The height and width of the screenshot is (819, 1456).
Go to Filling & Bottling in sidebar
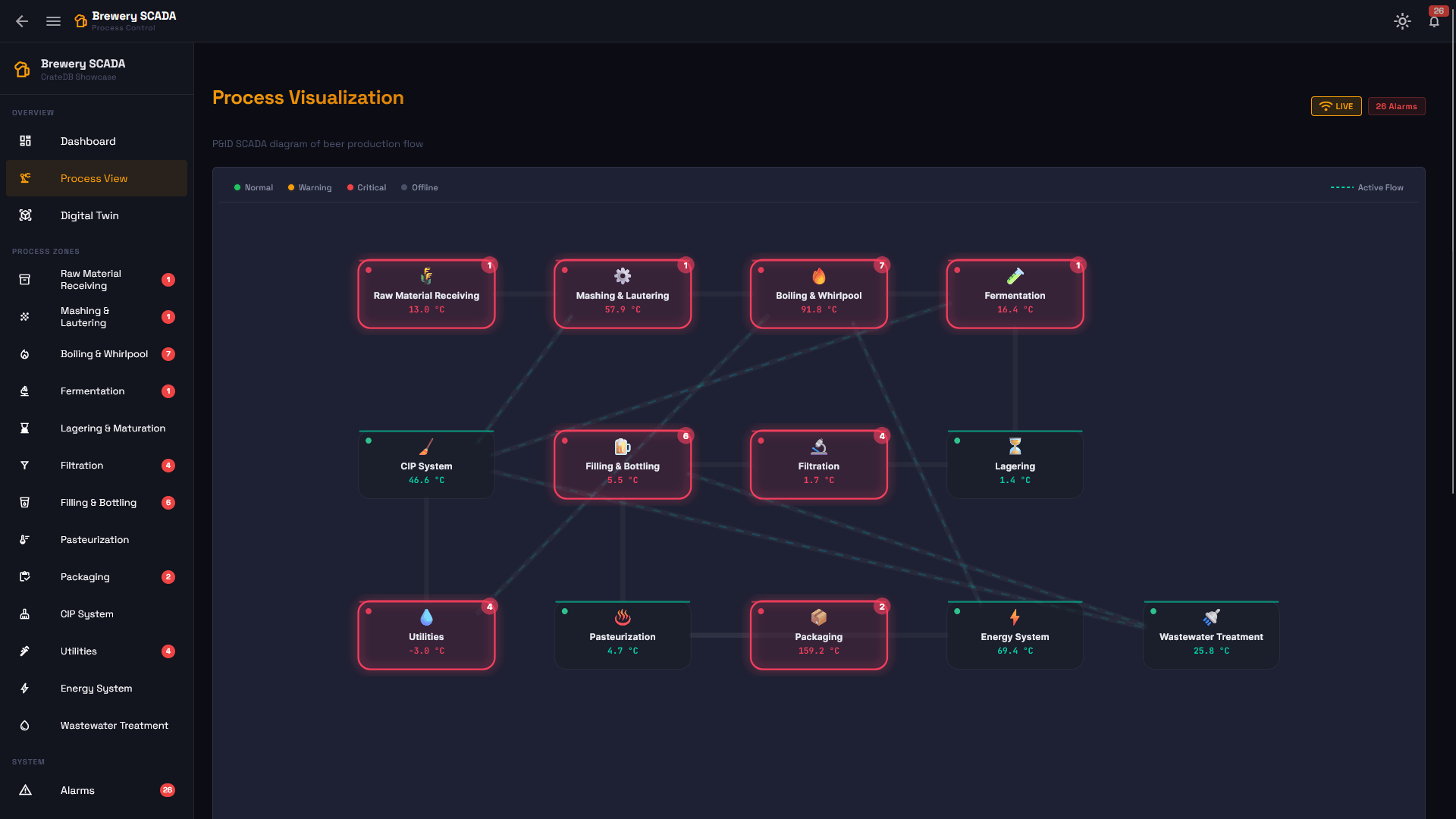click(96, 503)
